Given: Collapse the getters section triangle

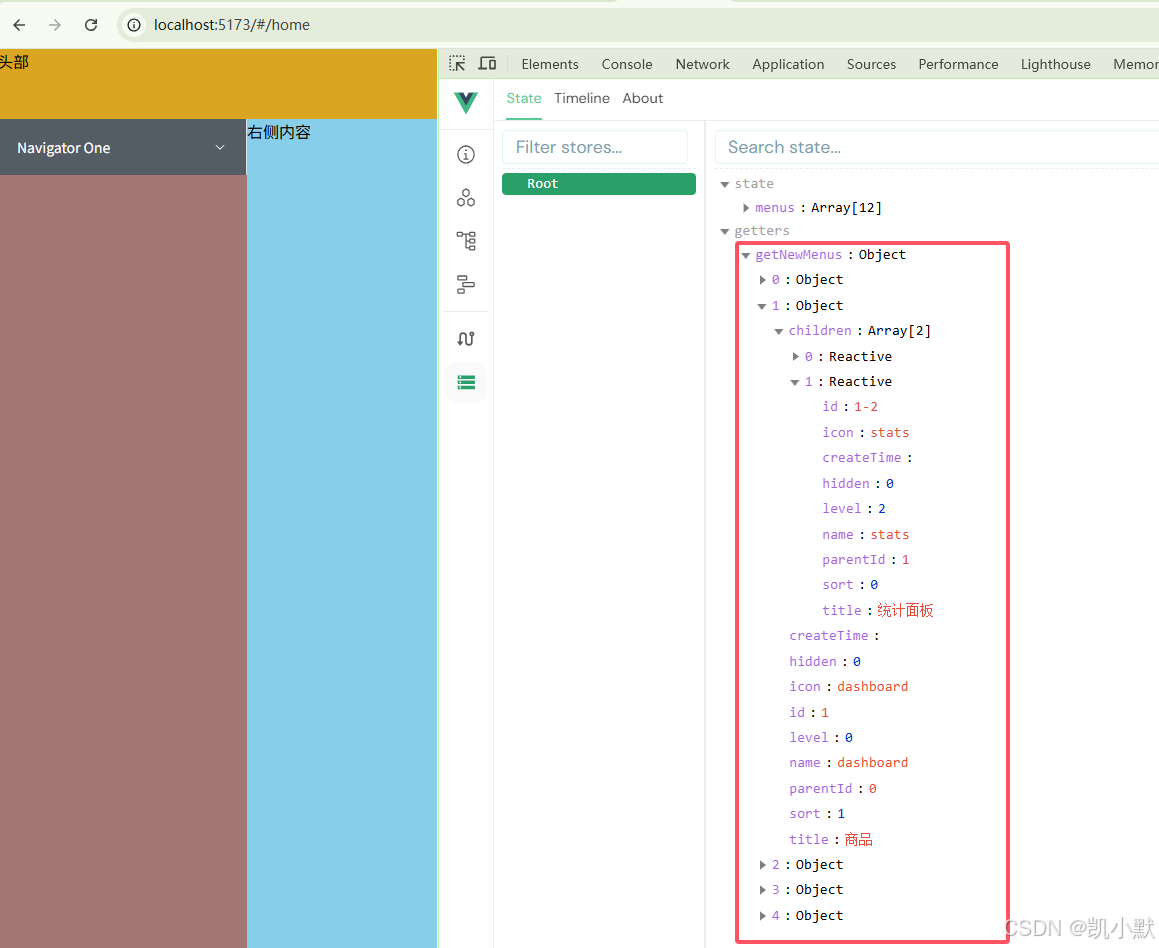Looking at the screenshot, I should pyautogui.click(x=725, y=231).
